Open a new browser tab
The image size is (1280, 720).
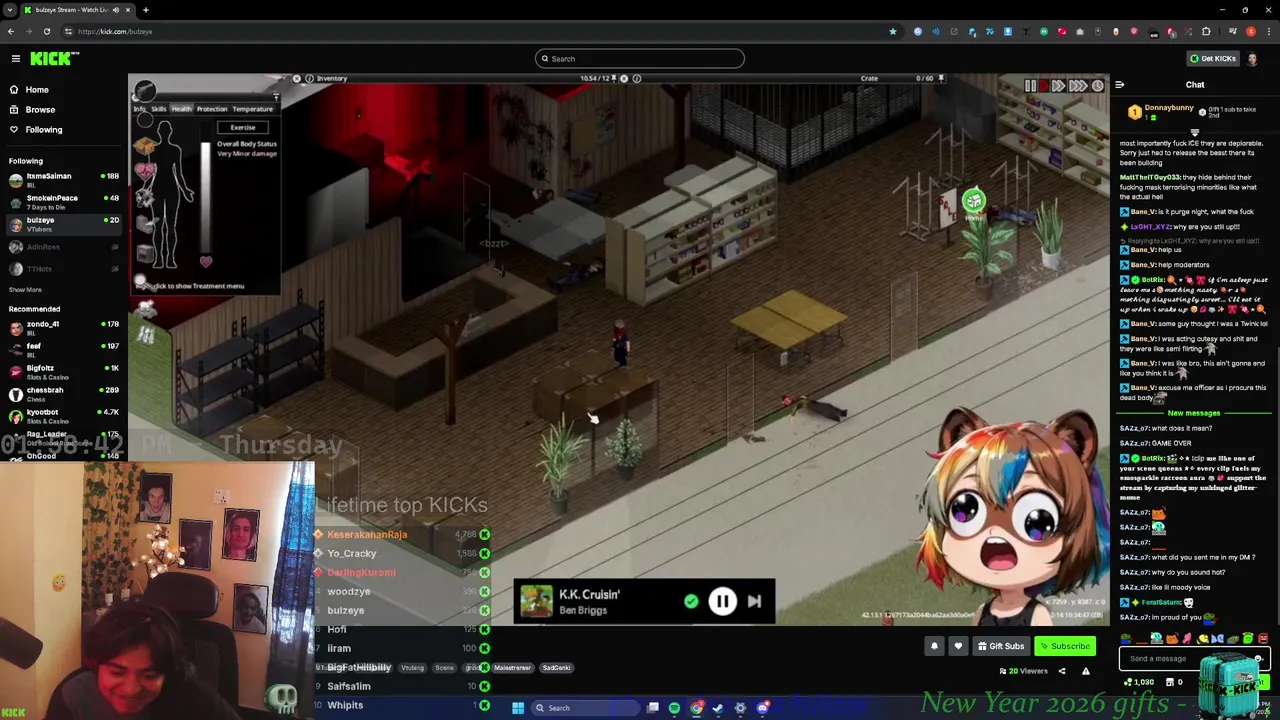145,10
